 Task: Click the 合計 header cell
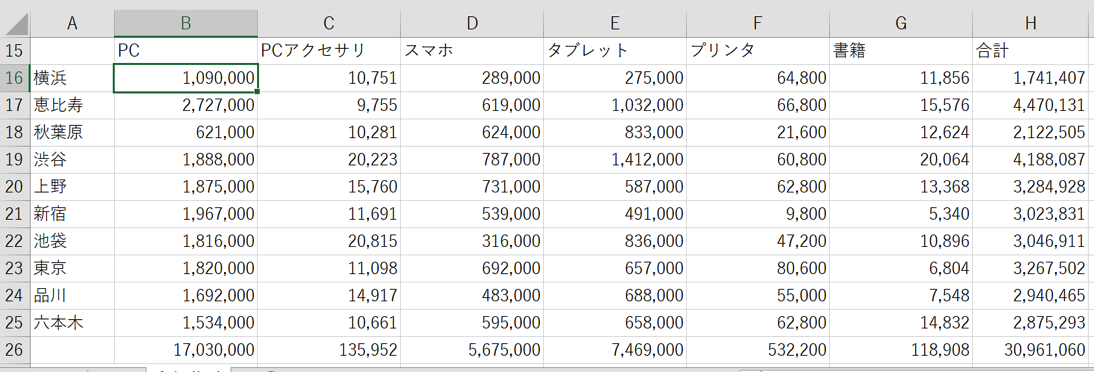(1031, 50)
